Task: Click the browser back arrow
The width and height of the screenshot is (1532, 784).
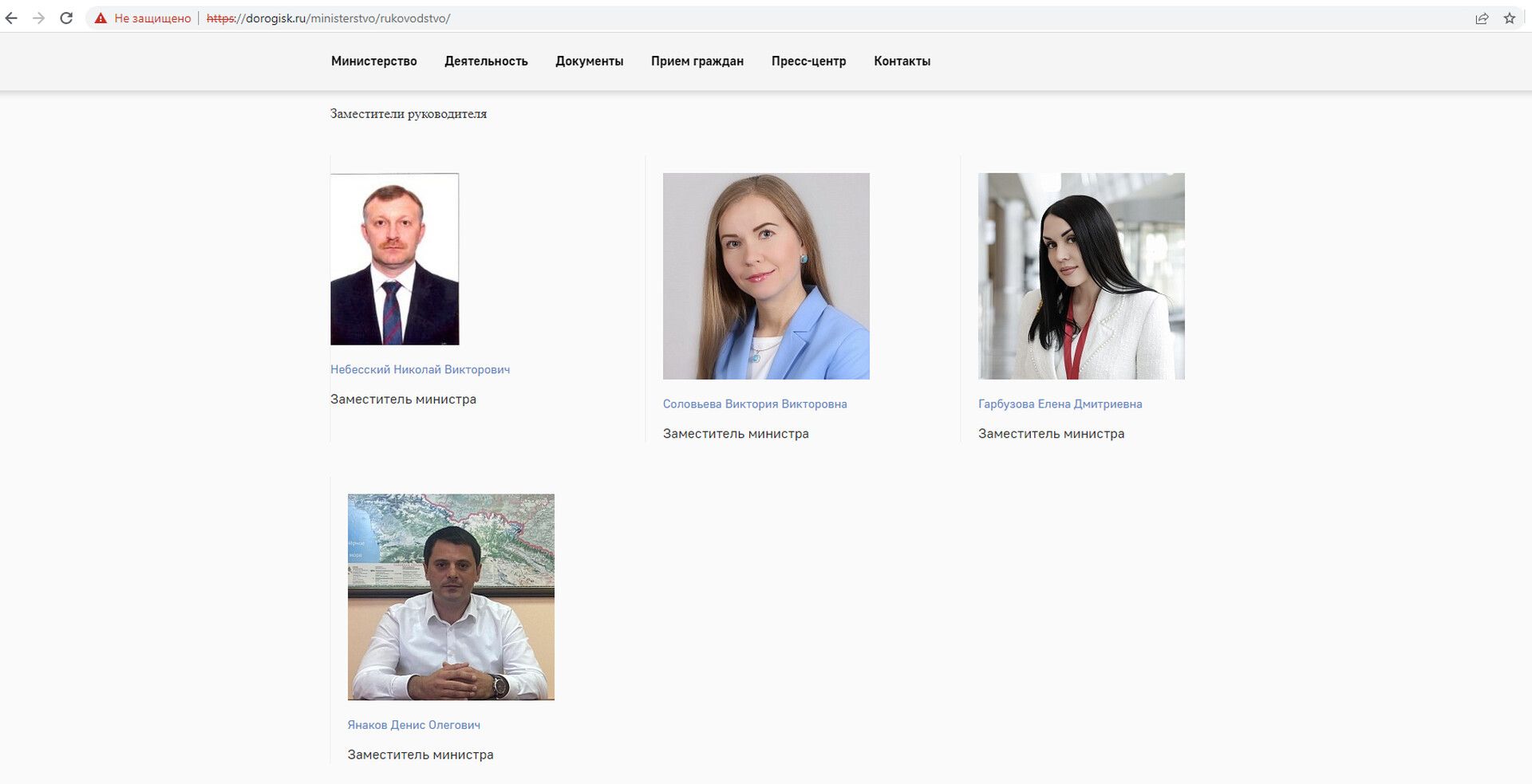Action: [11, 18]
